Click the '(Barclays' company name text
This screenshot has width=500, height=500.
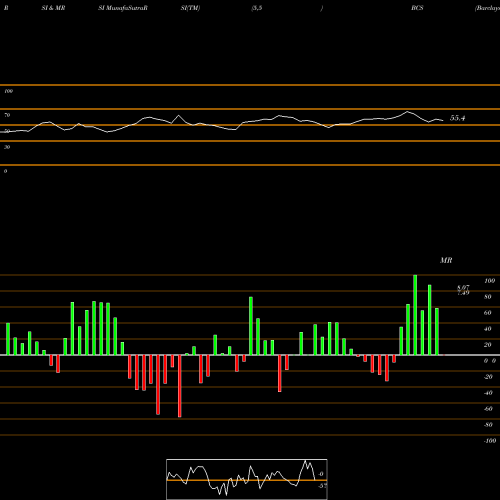487,8
